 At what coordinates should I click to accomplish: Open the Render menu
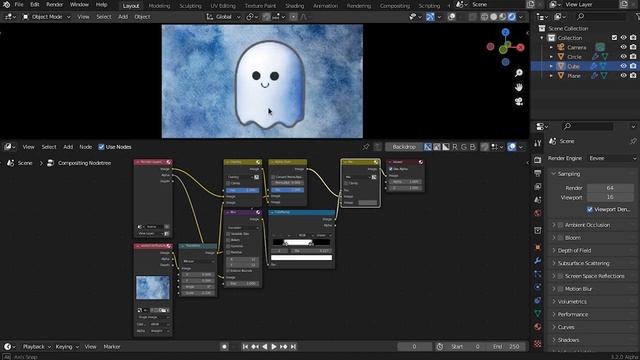pyautogui.click(x=54, y=5)
